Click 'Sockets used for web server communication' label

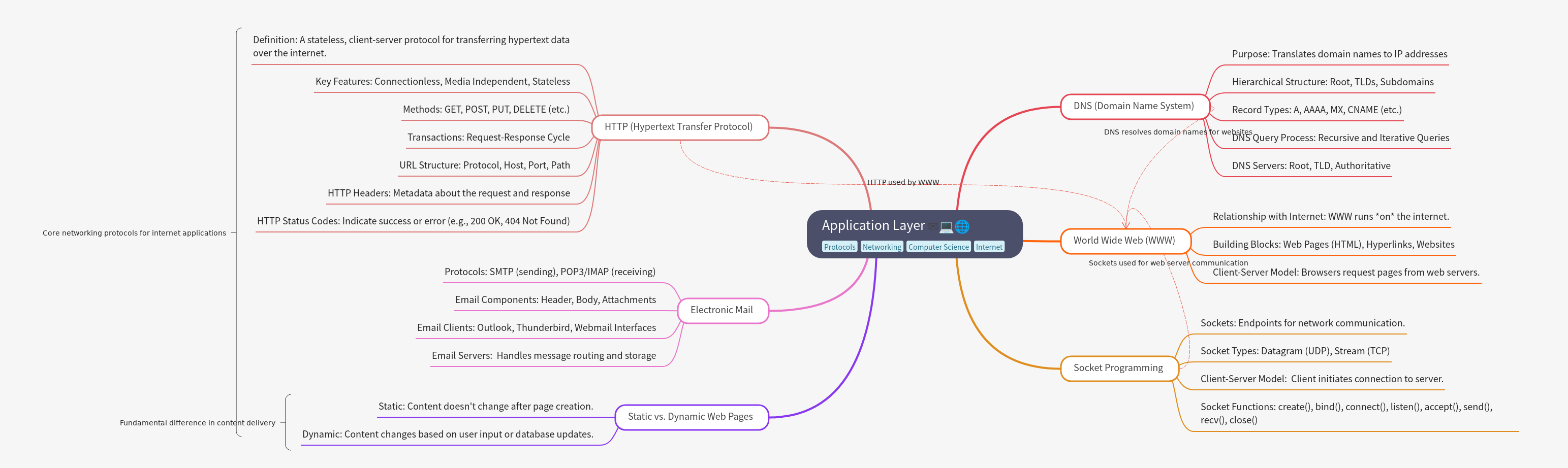tap(1168, 263)
